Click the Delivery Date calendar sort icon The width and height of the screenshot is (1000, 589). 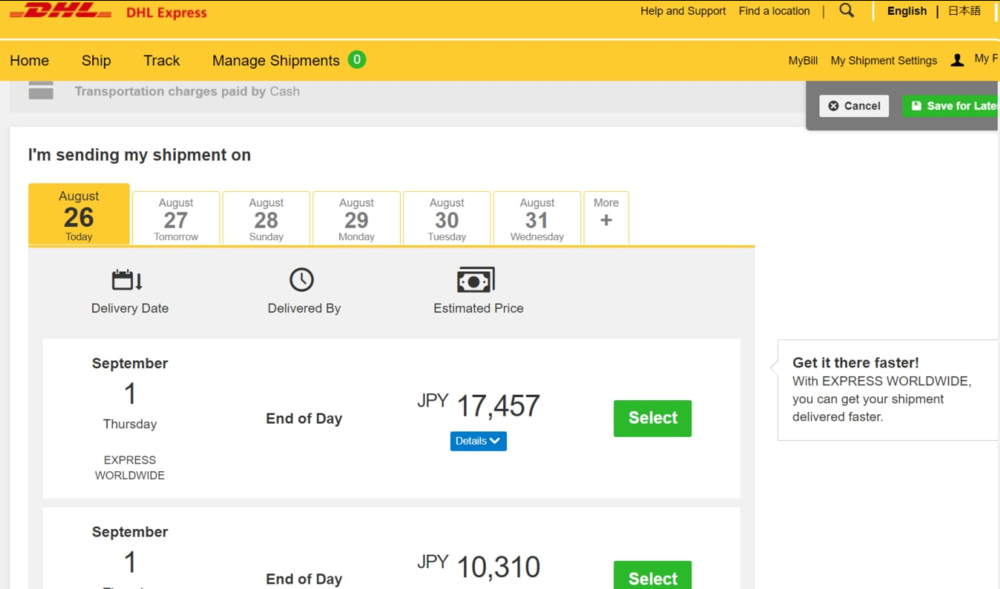pos(128,280)
